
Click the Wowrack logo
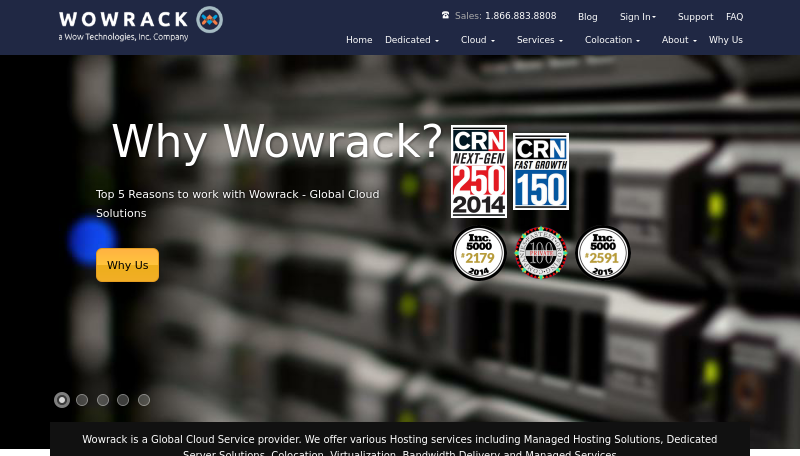pyautogui.click(x=141, y=23)
